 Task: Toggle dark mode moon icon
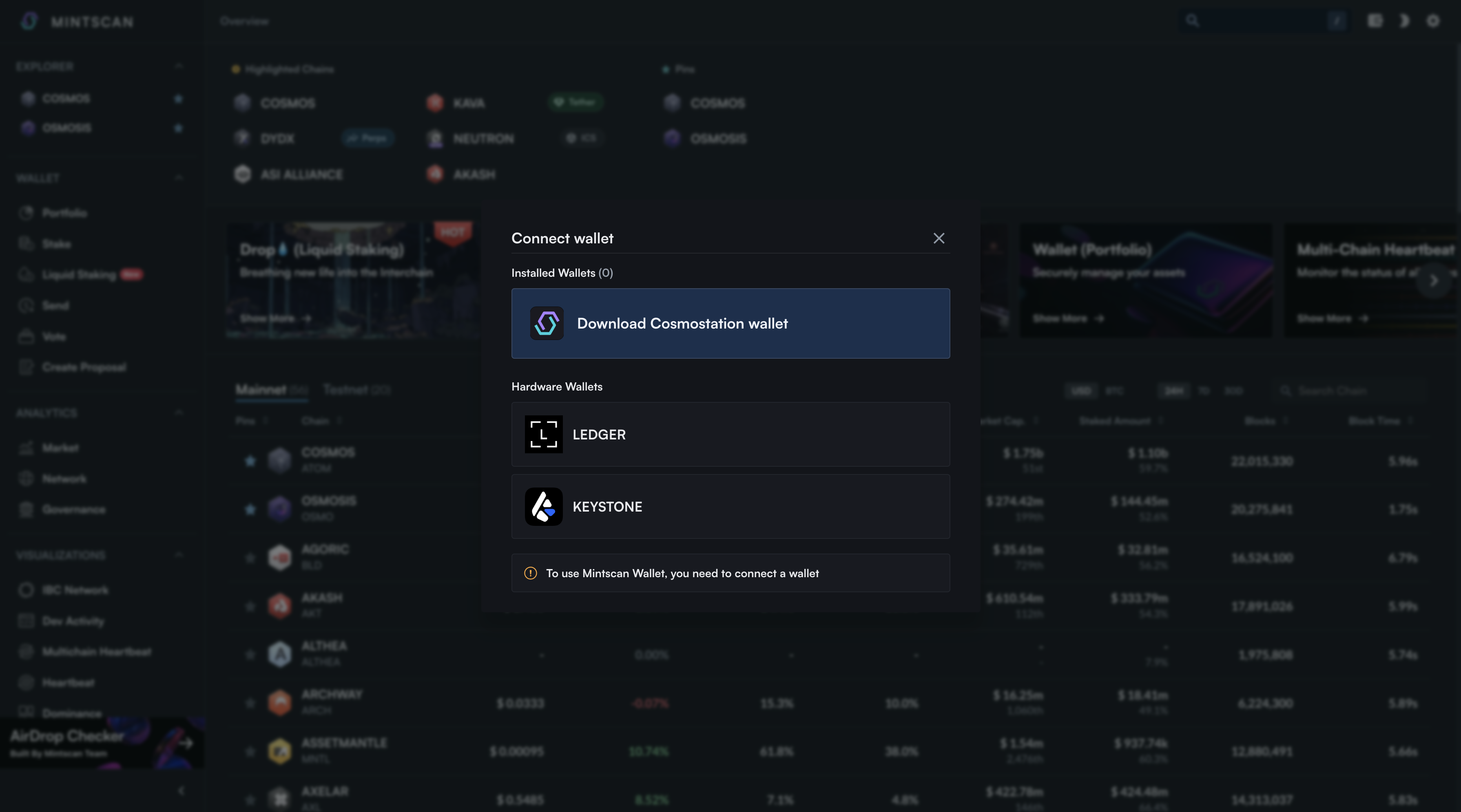1404,21
